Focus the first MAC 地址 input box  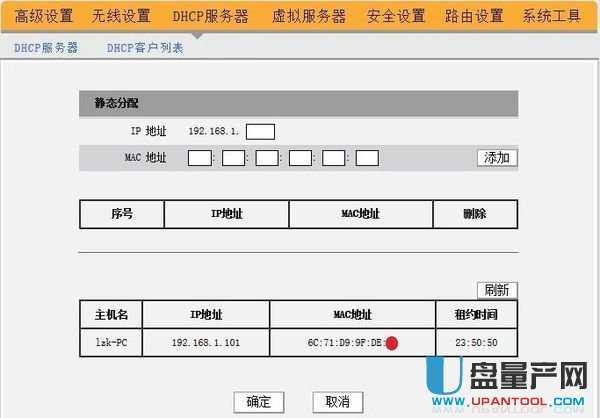click(199, 158)
